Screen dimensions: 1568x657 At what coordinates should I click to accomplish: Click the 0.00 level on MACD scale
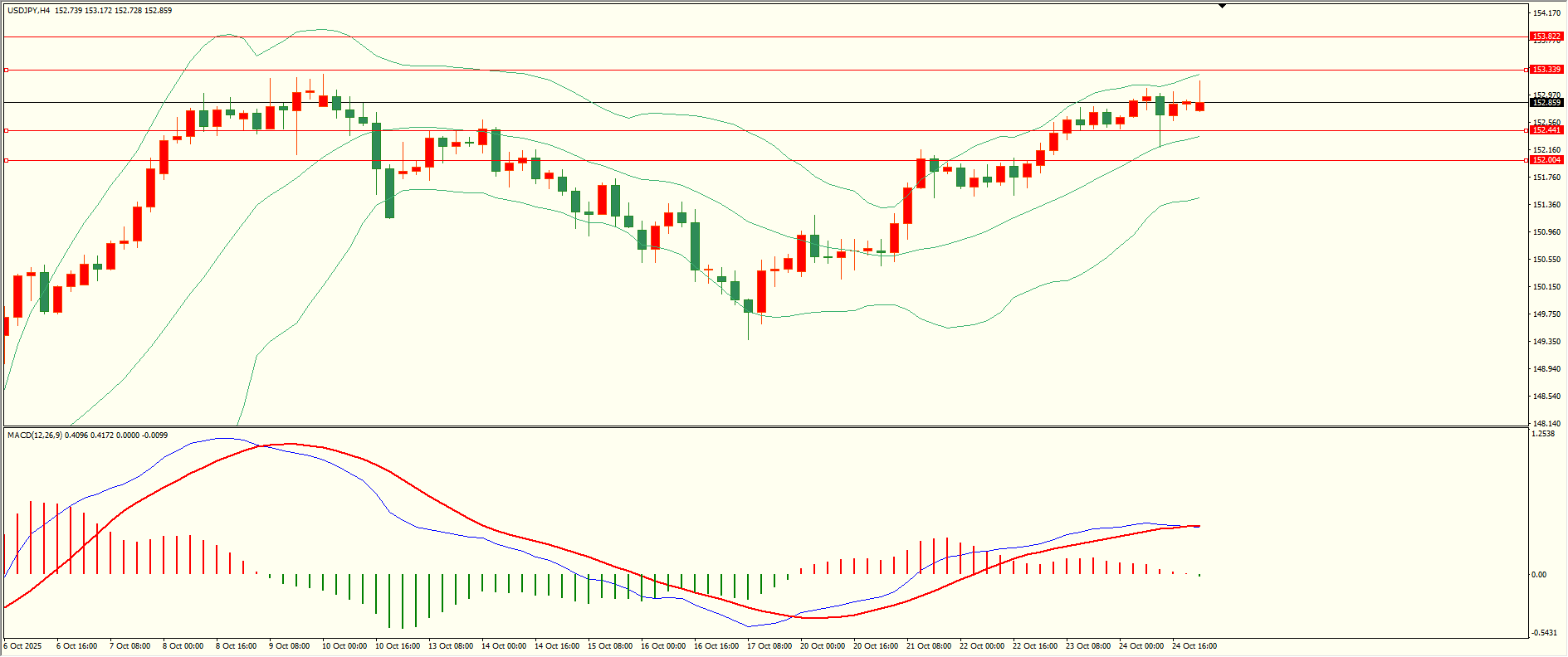(1538, 574)
